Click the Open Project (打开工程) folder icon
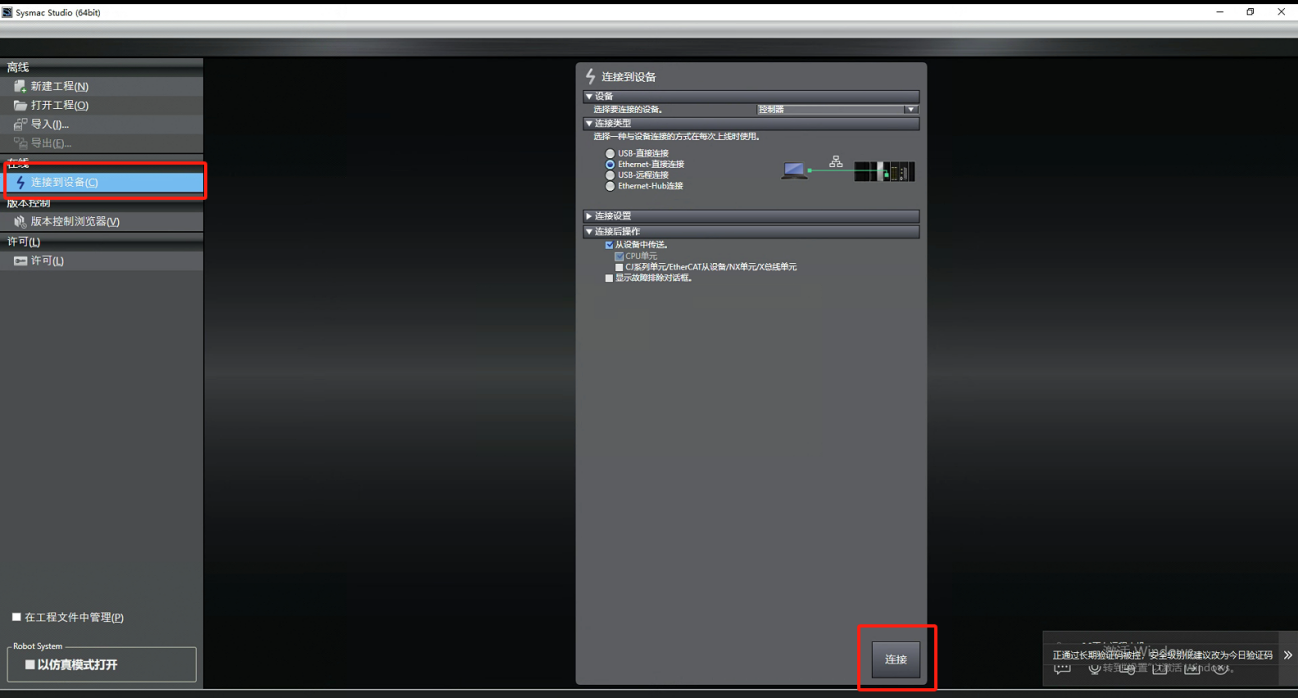Image resolution: width=1298 pixels, height=698 pixels. [20, 105]
